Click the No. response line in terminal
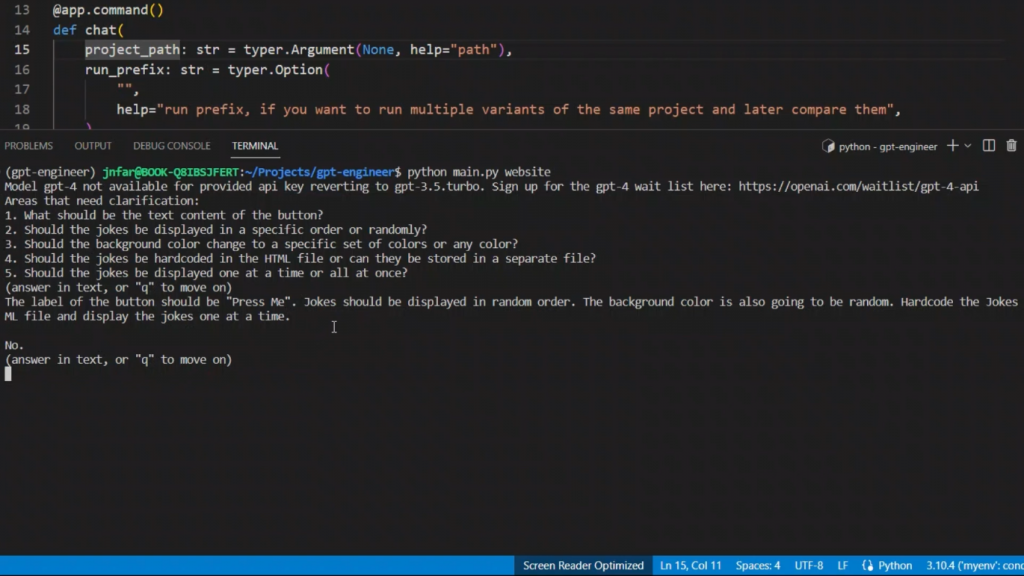 coord(14,345)
